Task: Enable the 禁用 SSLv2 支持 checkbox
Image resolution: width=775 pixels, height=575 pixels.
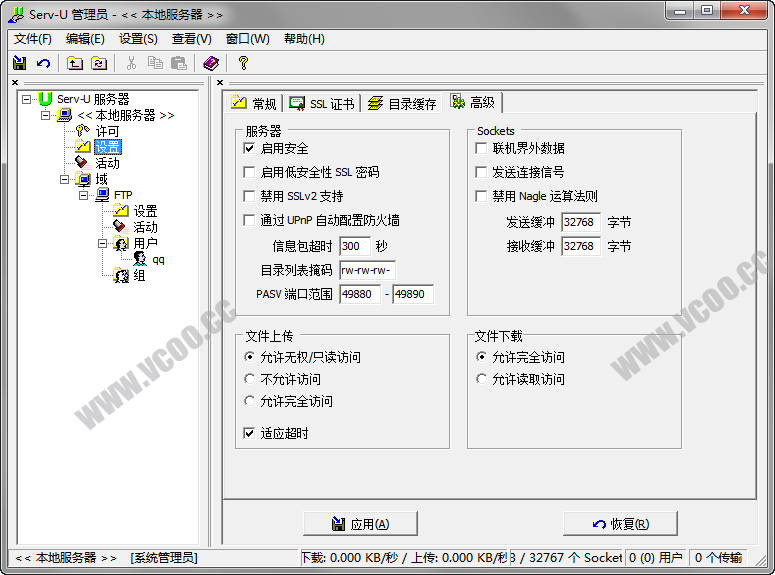Action: pyautogui.click(x=250, y=196)
